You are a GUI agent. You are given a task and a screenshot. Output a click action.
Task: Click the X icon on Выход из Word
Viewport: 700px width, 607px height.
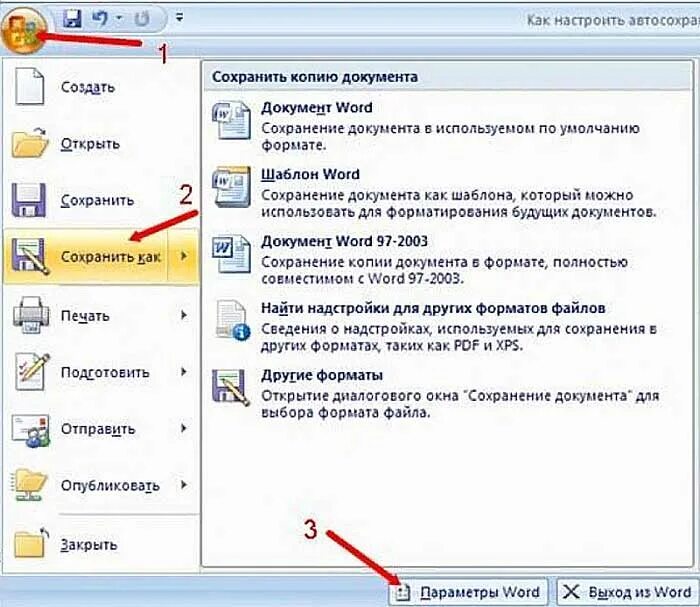coord(571,592)
